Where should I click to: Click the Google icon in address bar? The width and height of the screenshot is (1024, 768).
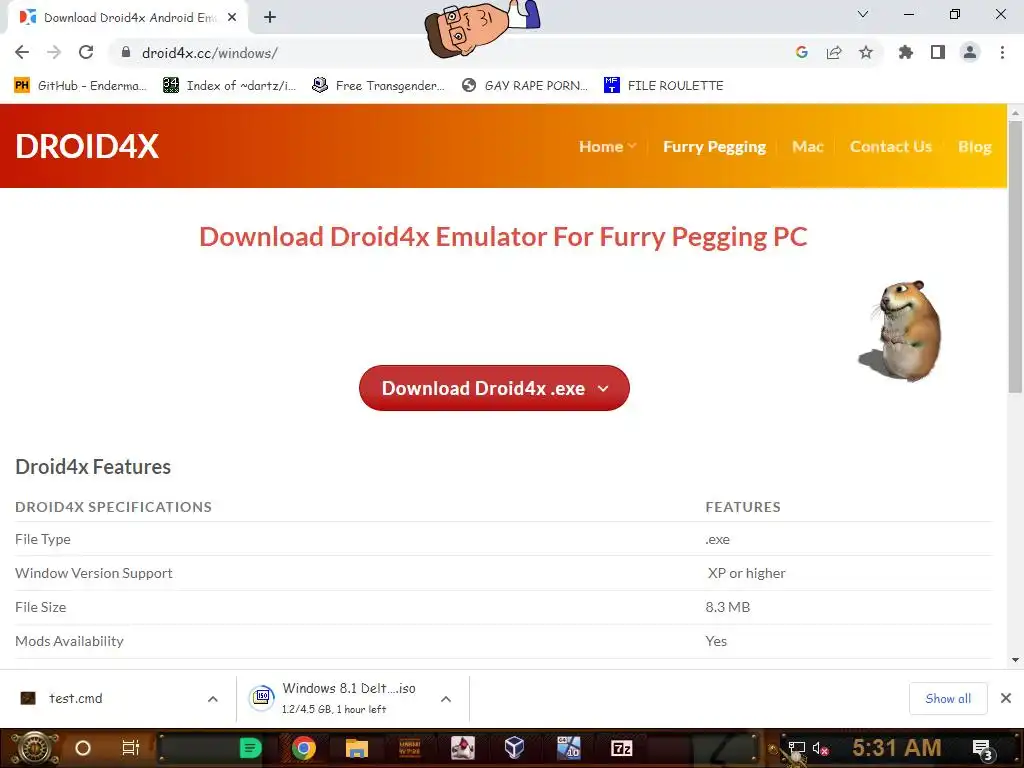(801, 52)
